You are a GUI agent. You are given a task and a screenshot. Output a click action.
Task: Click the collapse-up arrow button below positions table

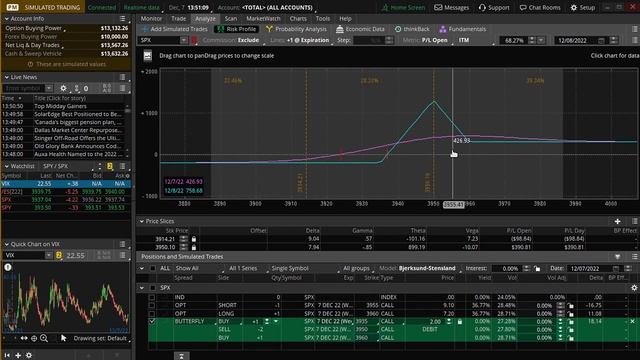coord(182,356)
